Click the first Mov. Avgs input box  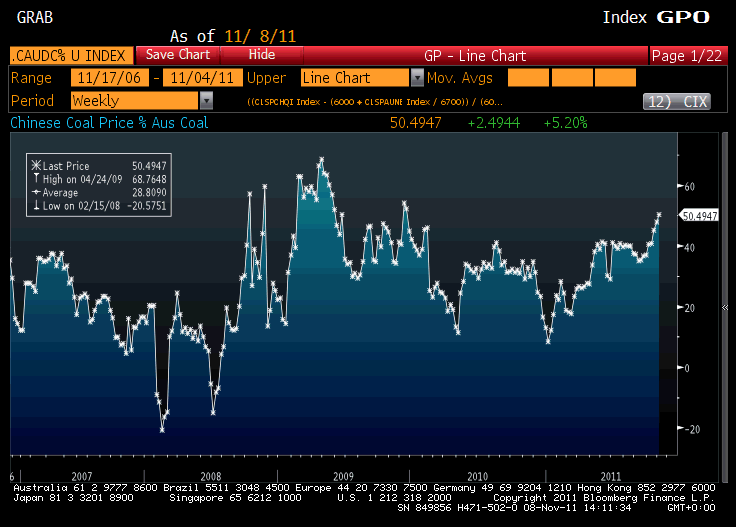tap(528, 78)
